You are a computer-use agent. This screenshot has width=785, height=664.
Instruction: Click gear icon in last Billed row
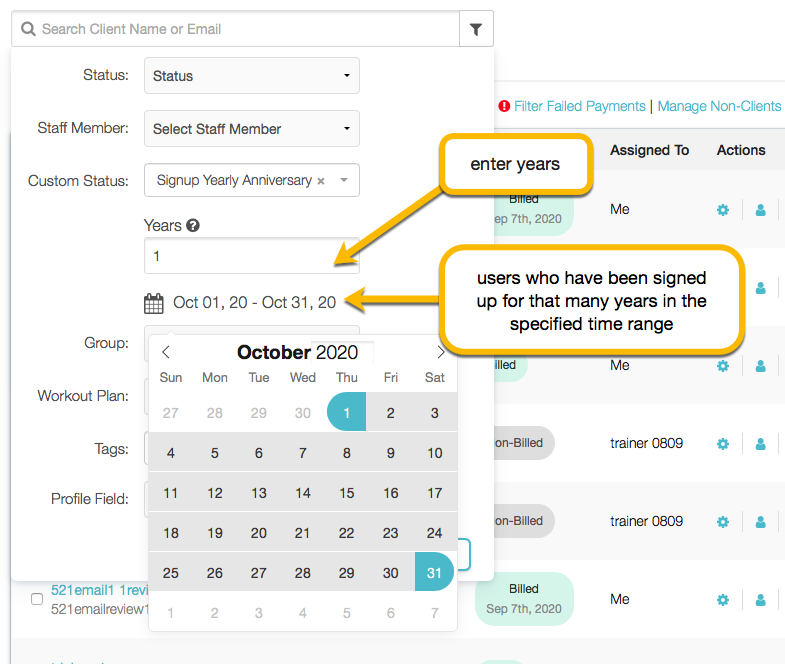tap(723, 600)
